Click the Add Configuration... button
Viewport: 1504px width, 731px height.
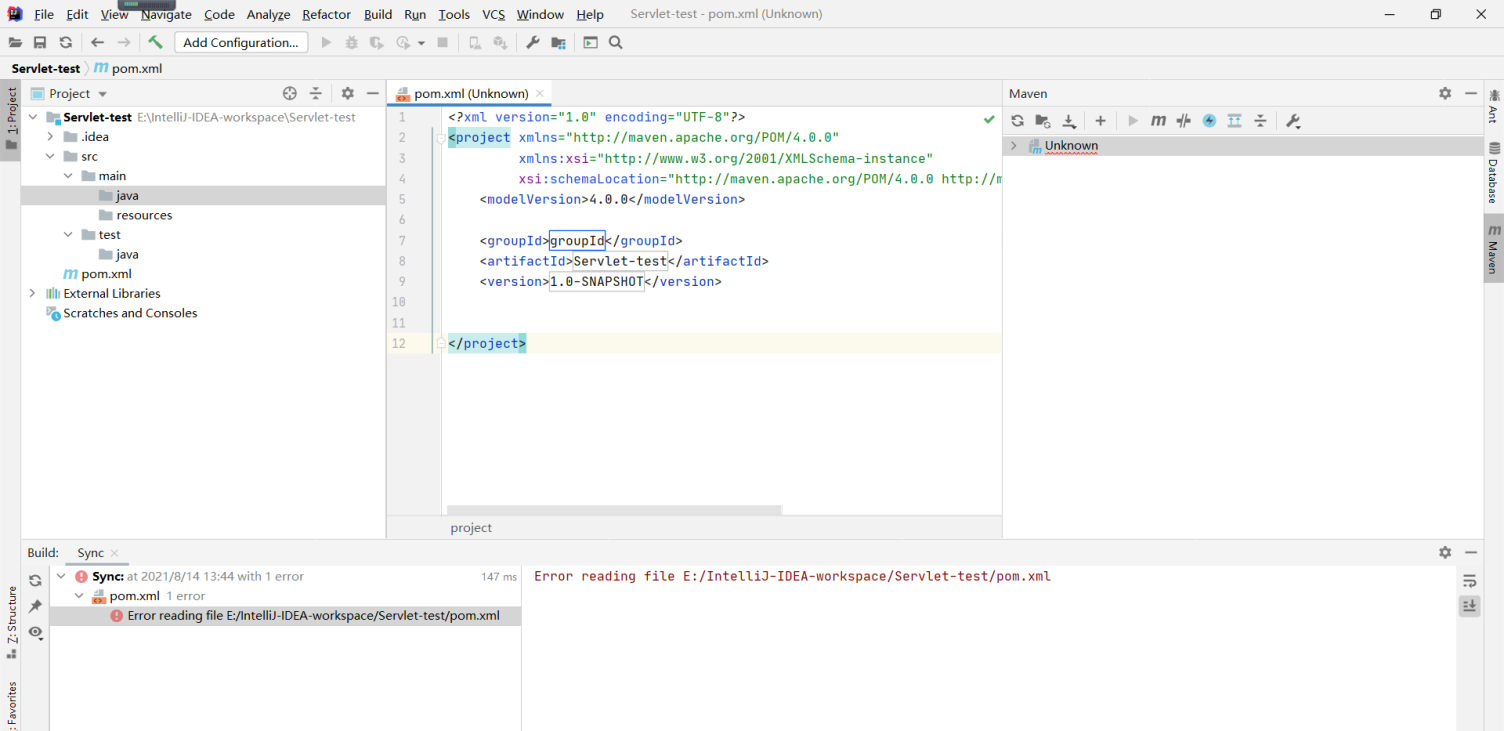pos(241,42)
